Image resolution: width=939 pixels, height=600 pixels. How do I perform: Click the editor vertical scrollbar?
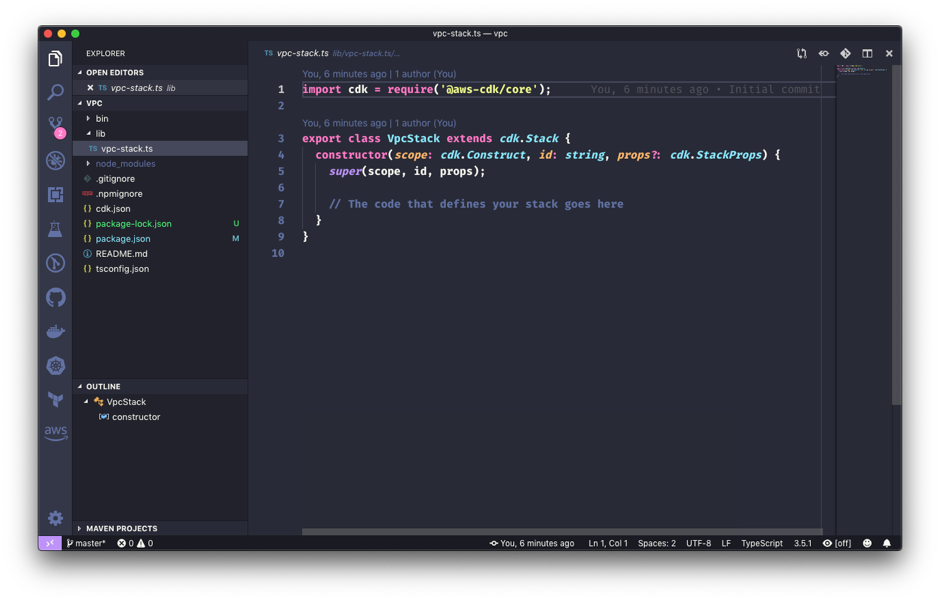pos(896,235)
